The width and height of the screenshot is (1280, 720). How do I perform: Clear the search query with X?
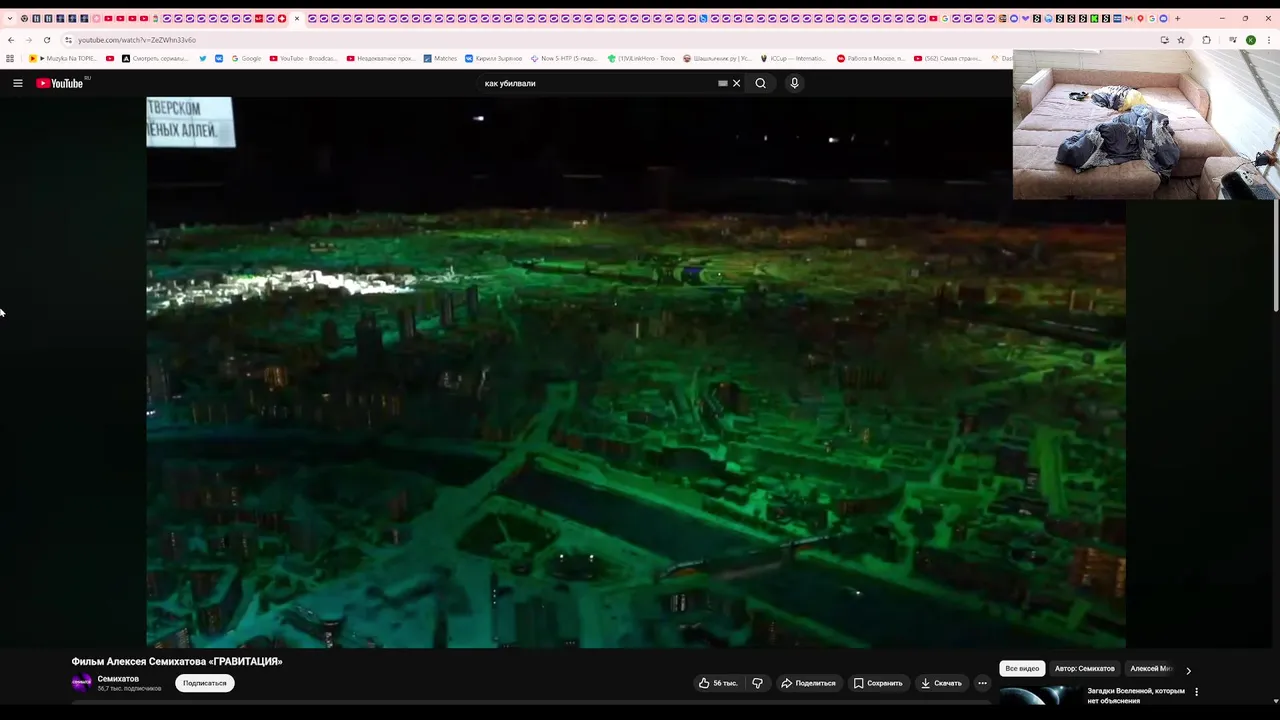click(737, 83)
